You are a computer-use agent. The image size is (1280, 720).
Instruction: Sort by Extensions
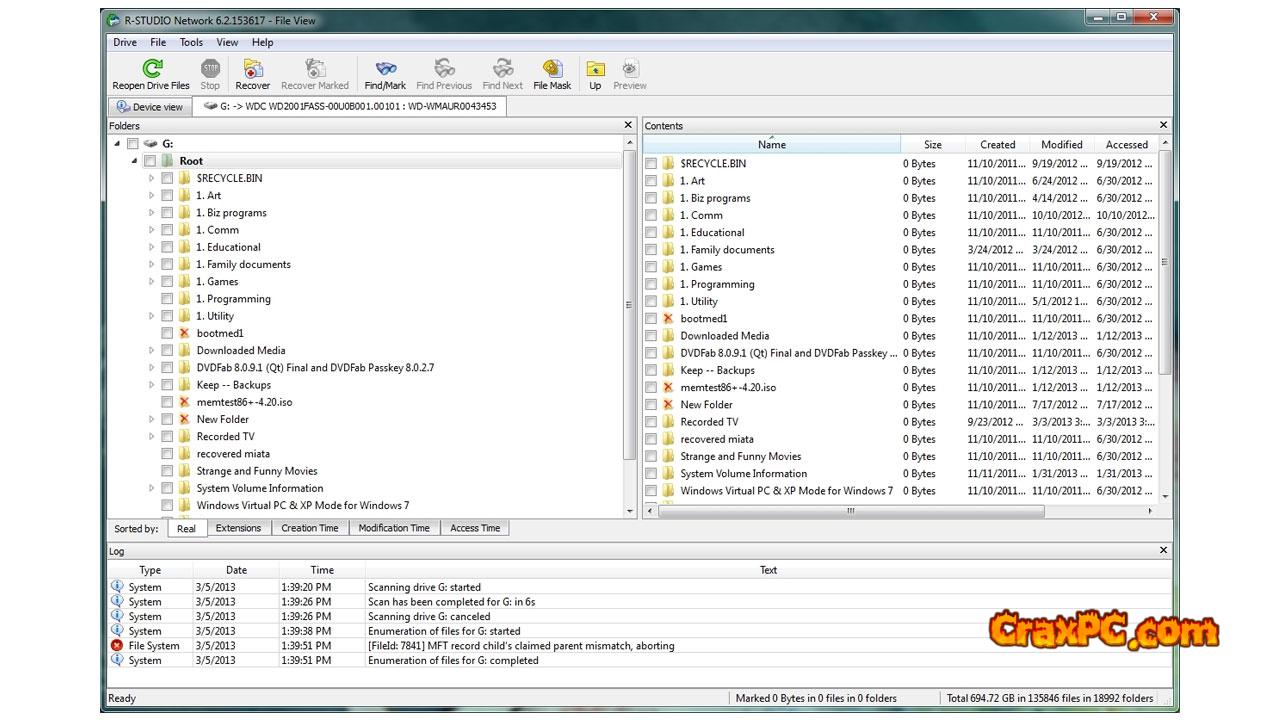point(238,528)
